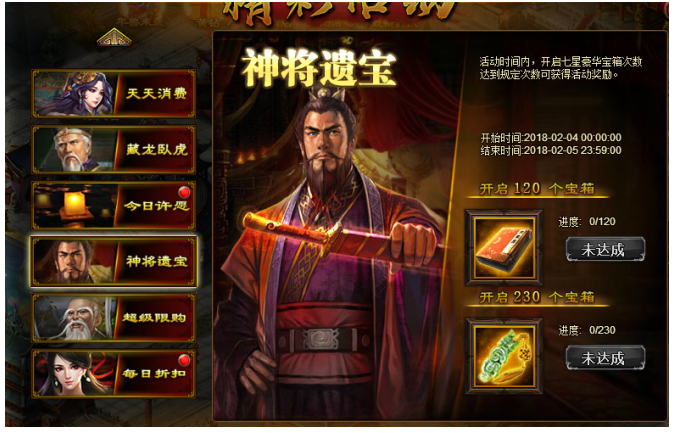Click the lady portrait on 天天消费 entry
This screenshot has height=433, width=688.
pyautogui.click(x=75, y=93)
